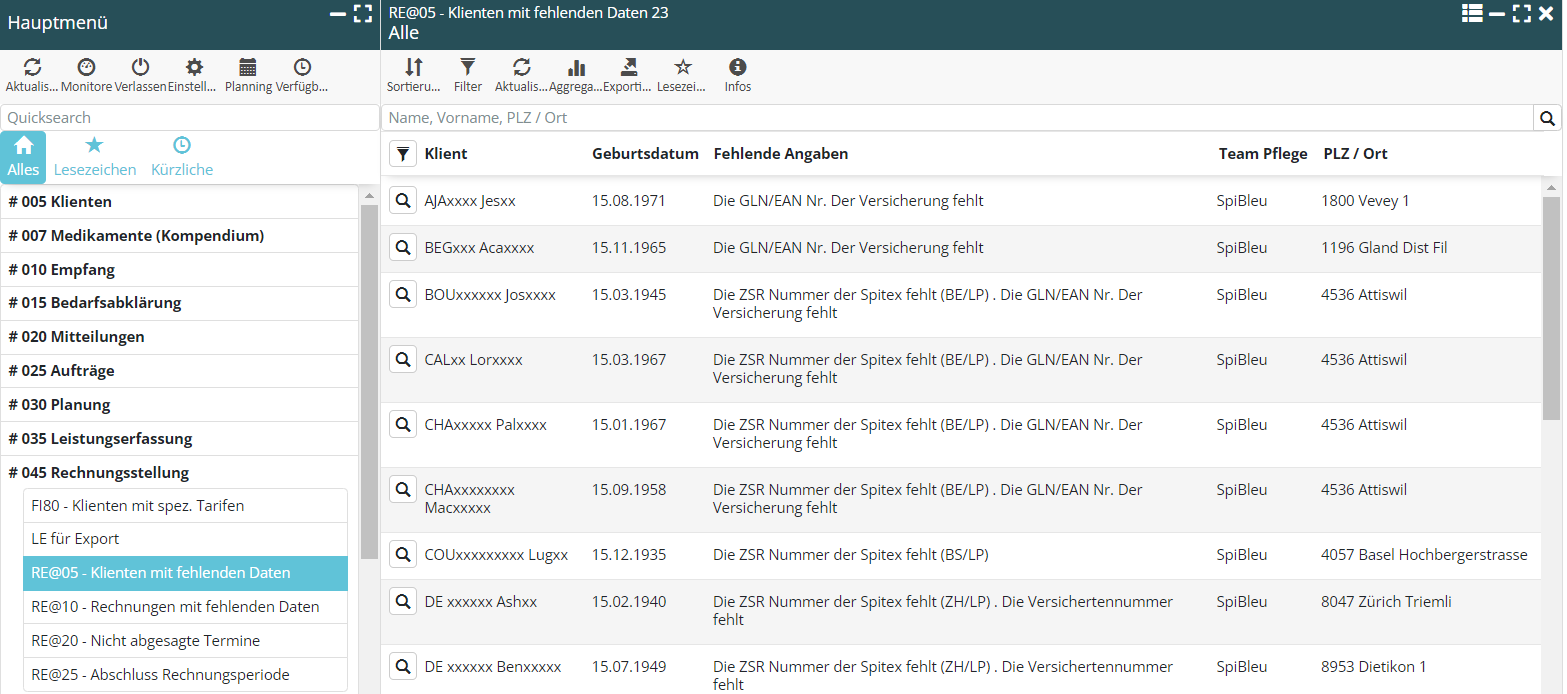Toggle column filter beside Klient header

(403, 154)
